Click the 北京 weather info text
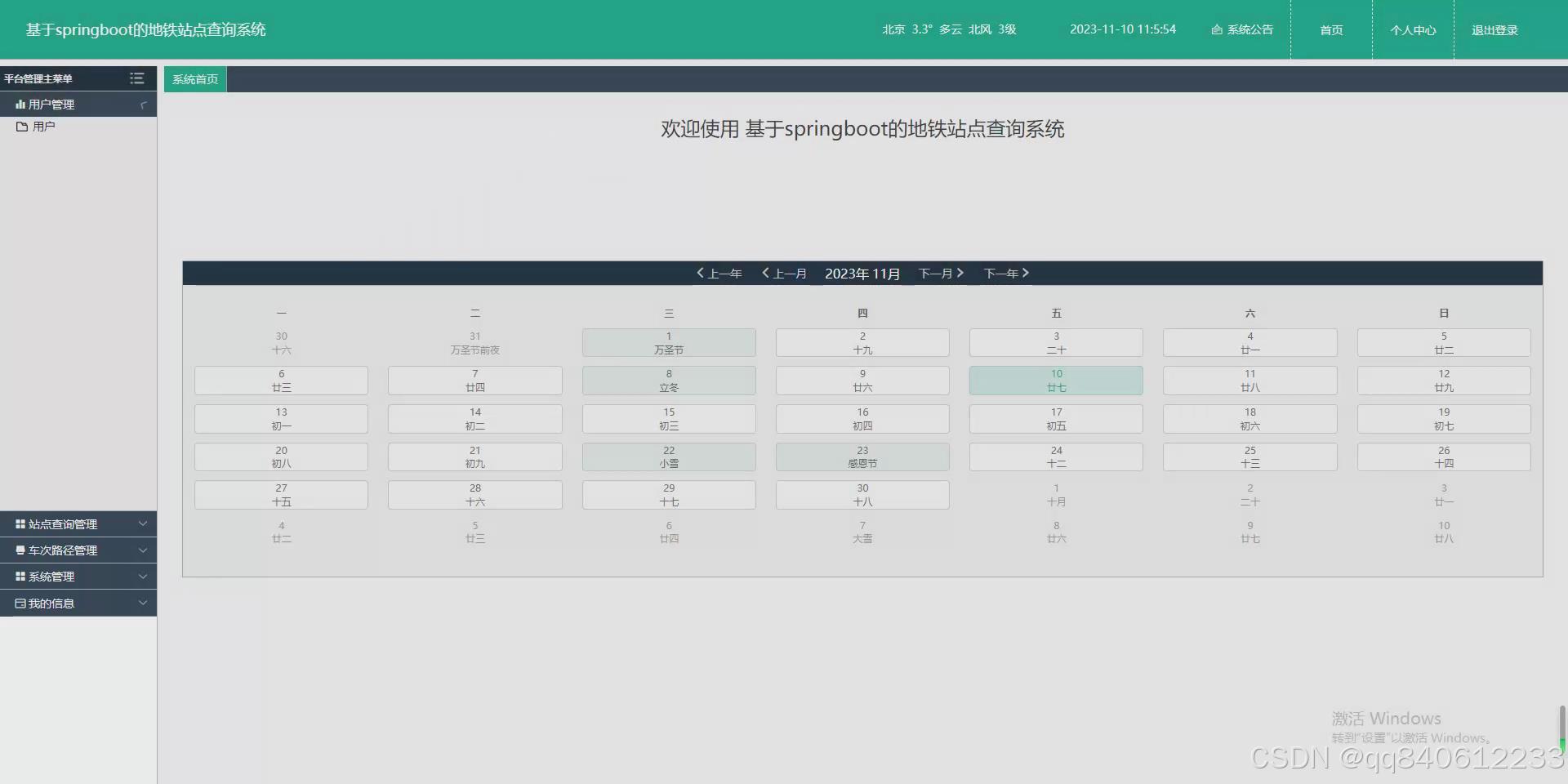The width and height of the screenshot is (1568, 784). coord(949,29)
